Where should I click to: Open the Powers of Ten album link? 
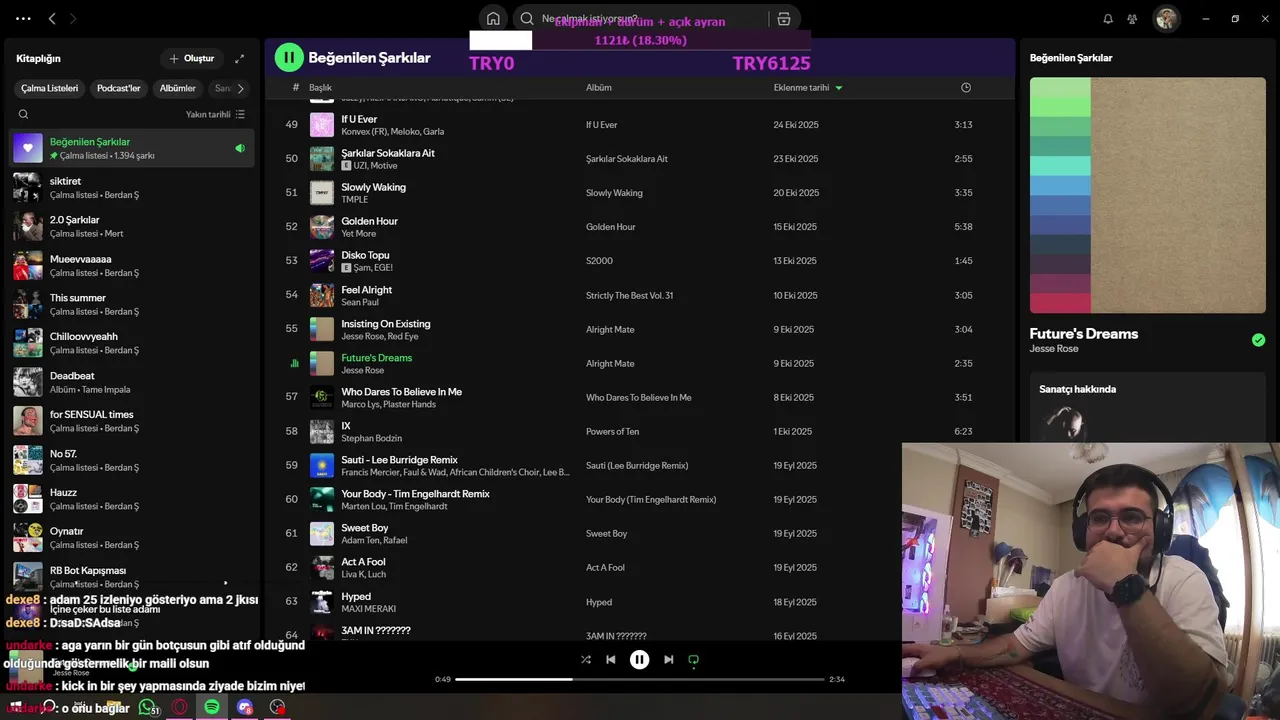[612, 431]
